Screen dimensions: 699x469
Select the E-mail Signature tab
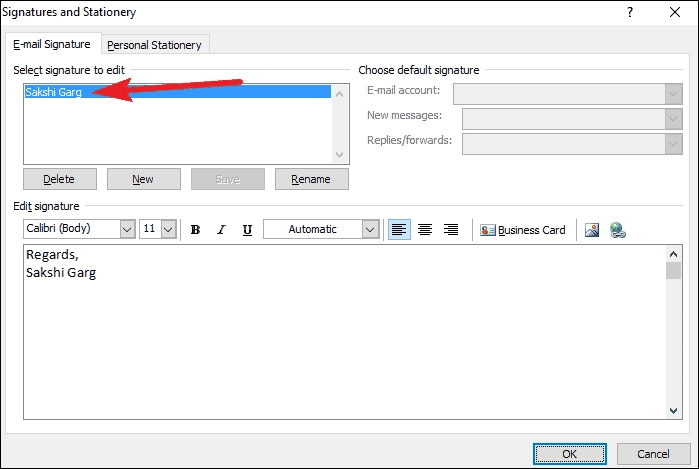pos(52,44)
